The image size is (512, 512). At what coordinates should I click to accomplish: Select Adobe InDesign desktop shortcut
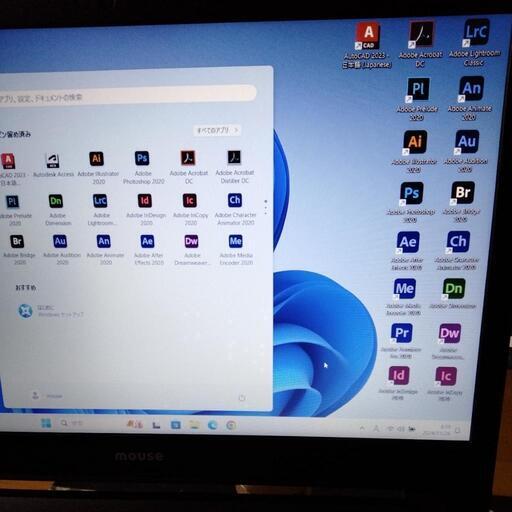(x=399, y=383)
